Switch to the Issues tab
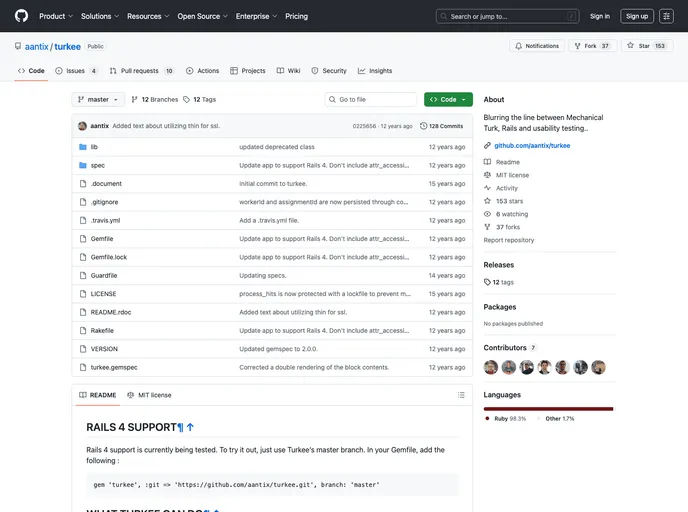 point(76,71)
